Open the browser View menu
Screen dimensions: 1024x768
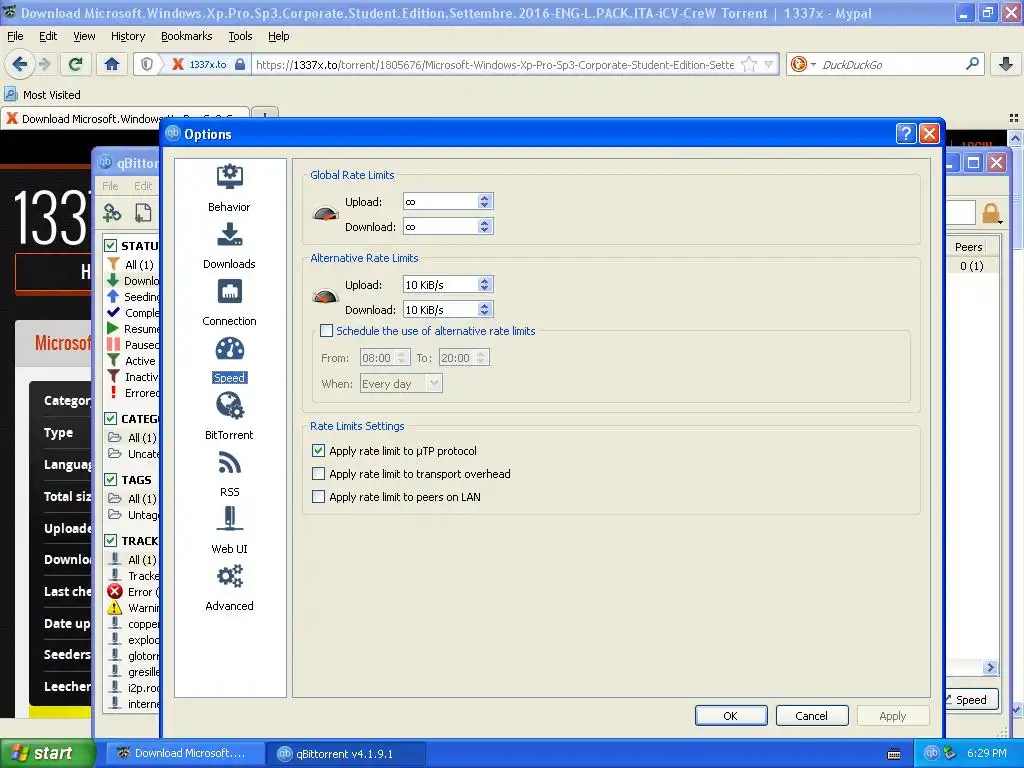click(x=84, y=36)
